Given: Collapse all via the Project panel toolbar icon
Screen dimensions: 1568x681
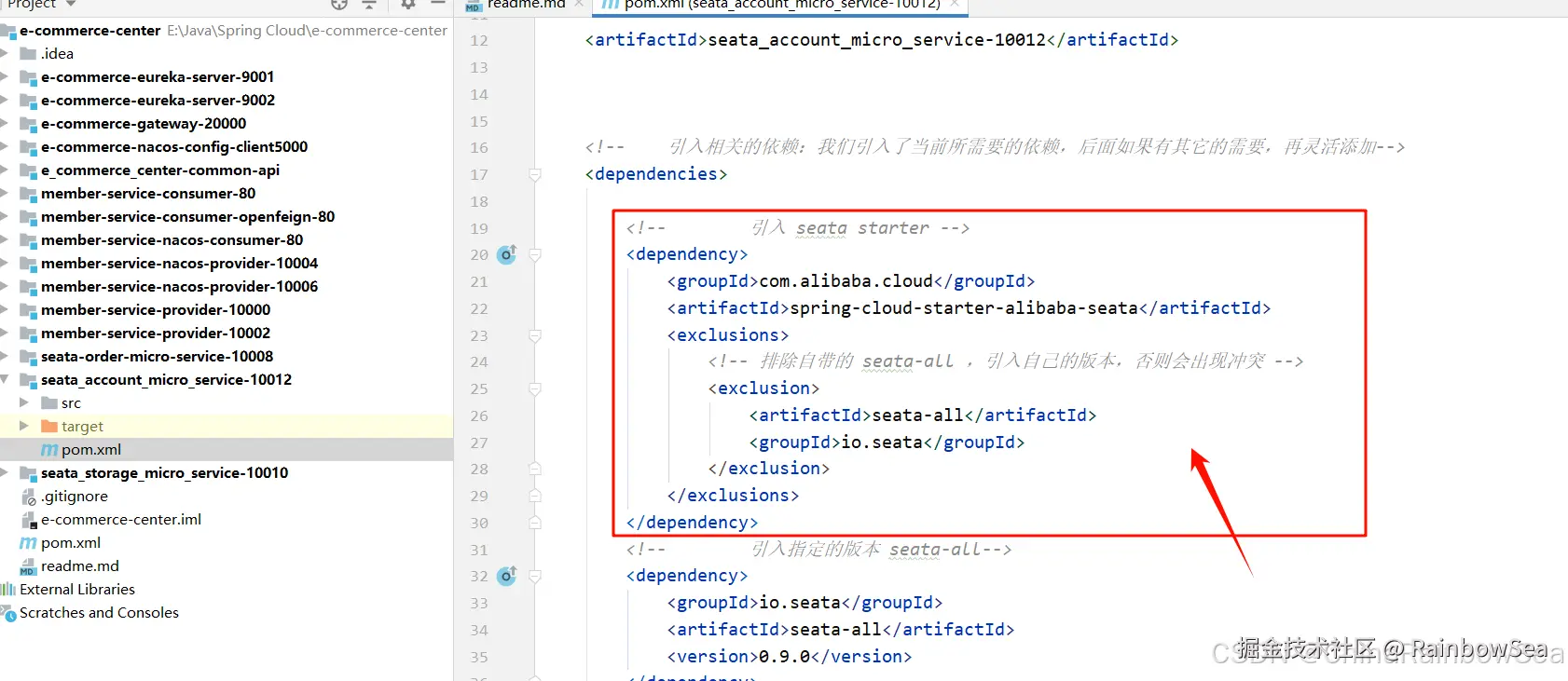Looking at the screenshot, I should (369, 4).
